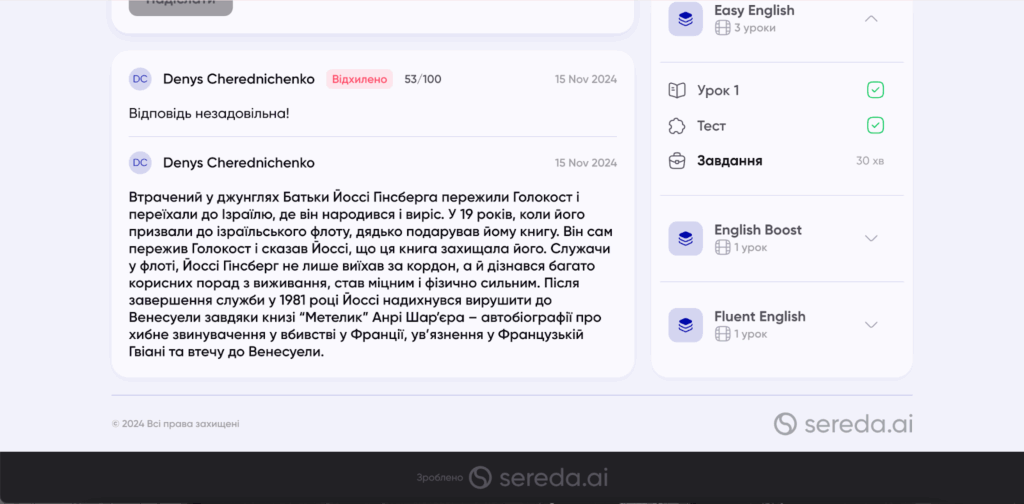Click the briefcase icon beside Завдання
Viewport: 1024px width, 504px height.
[x=677, y=161]
